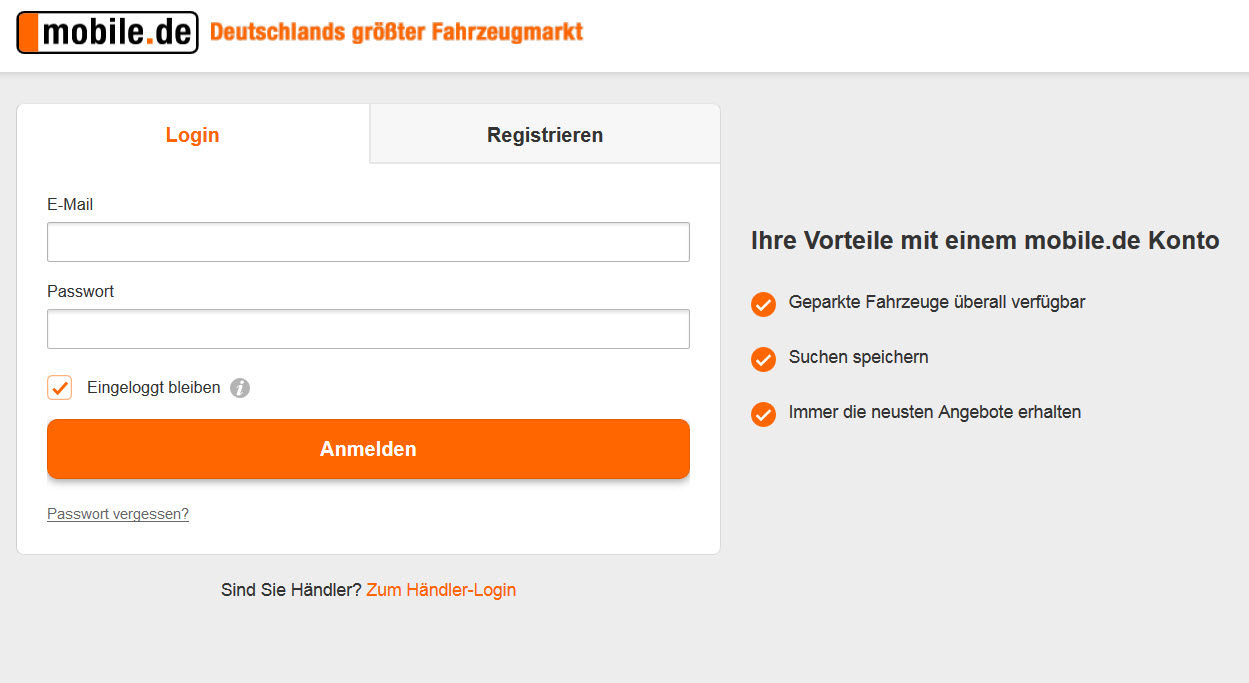This screenshot has height=683, width=1249.
Task: Click the checkmark icon next to Geparkte Fahrzeuge
Action: [763, 304]
